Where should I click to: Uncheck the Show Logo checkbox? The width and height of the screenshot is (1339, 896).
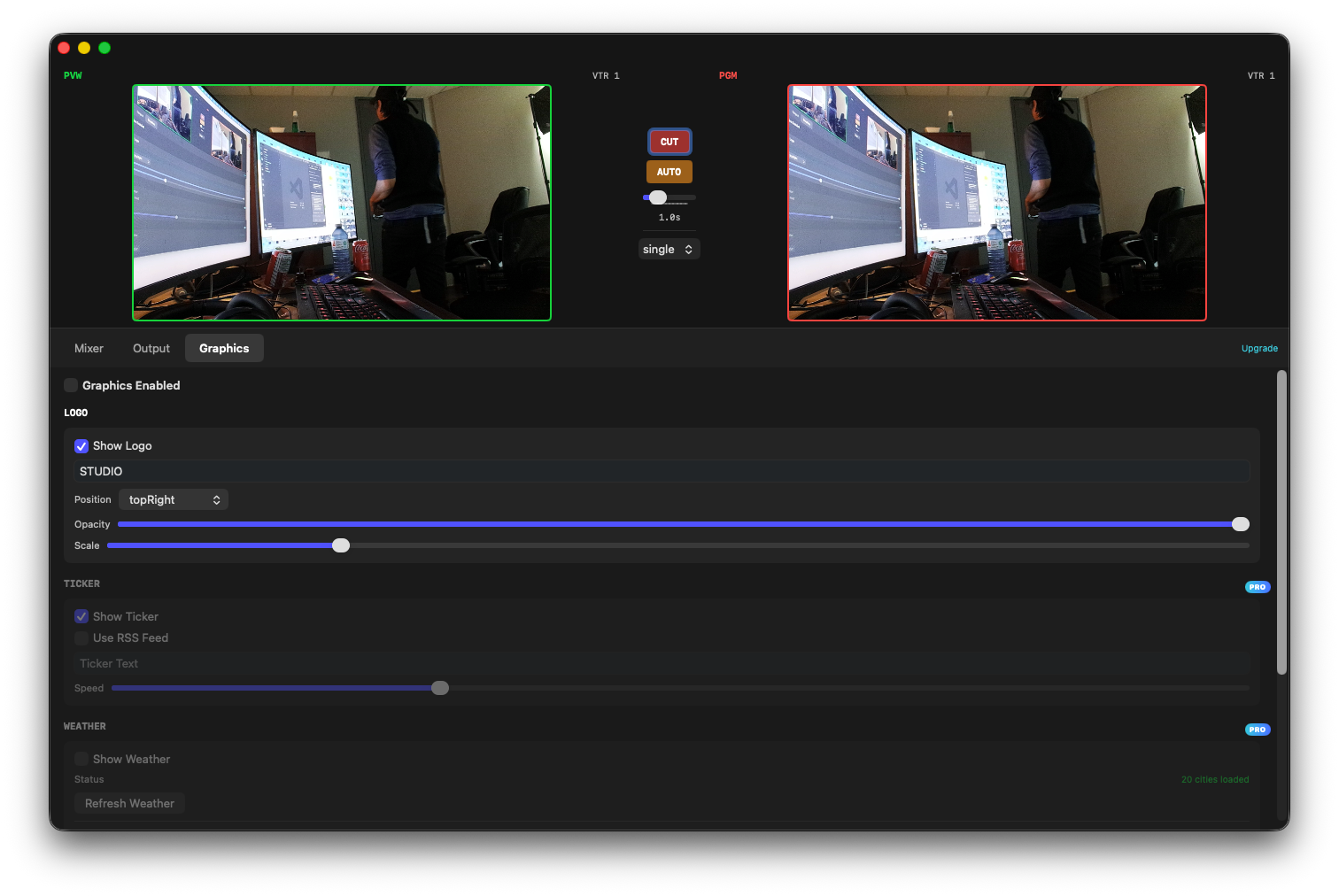point(81,445)
